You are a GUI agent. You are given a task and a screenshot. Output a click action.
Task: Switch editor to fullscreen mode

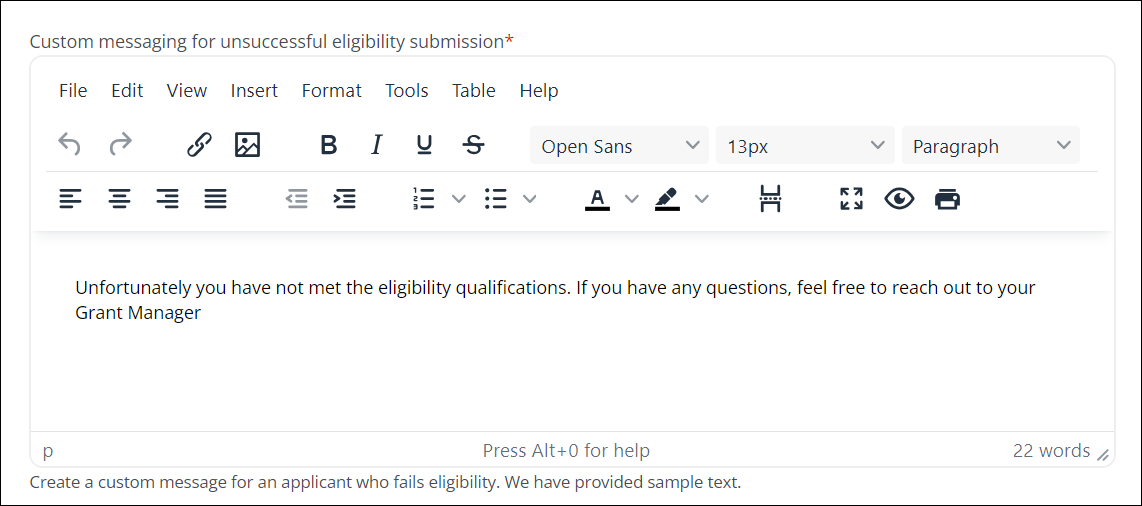coord(851,198)
